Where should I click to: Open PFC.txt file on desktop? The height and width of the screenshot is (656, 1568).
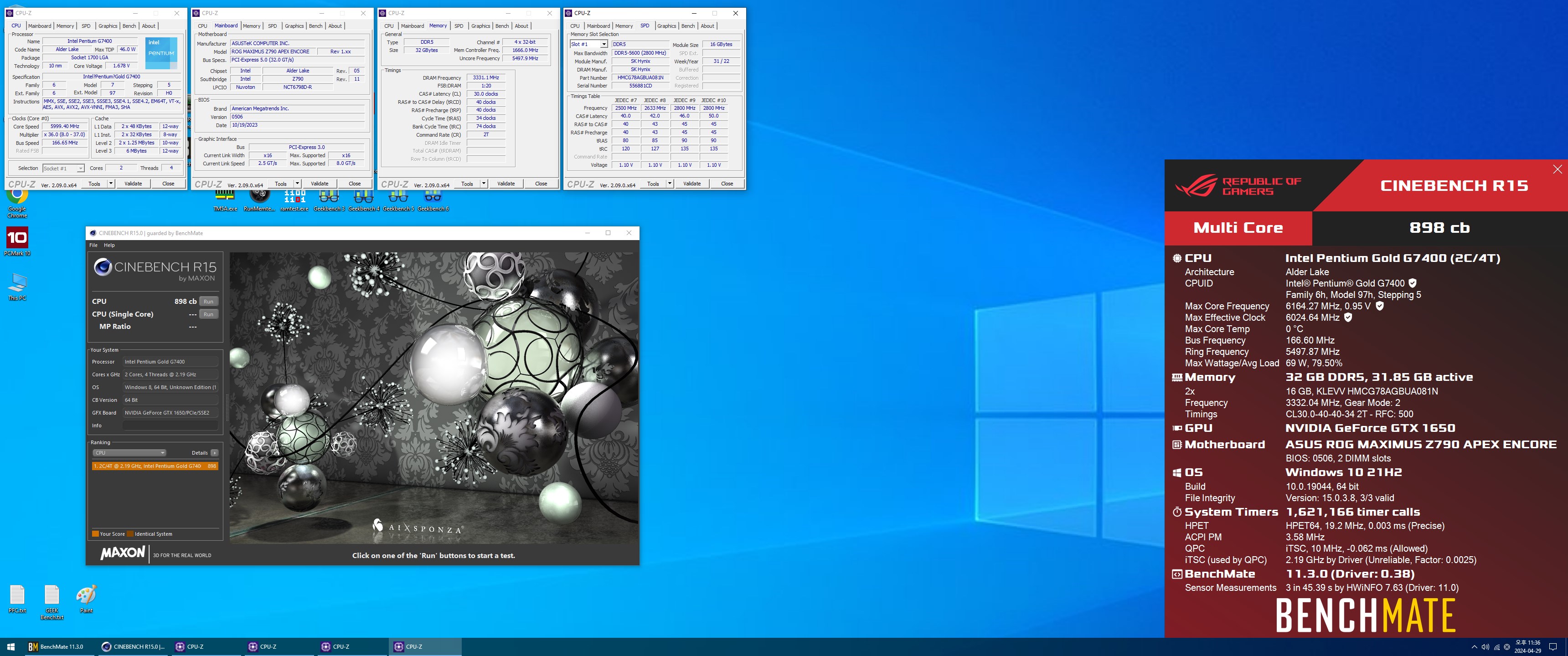17,599
